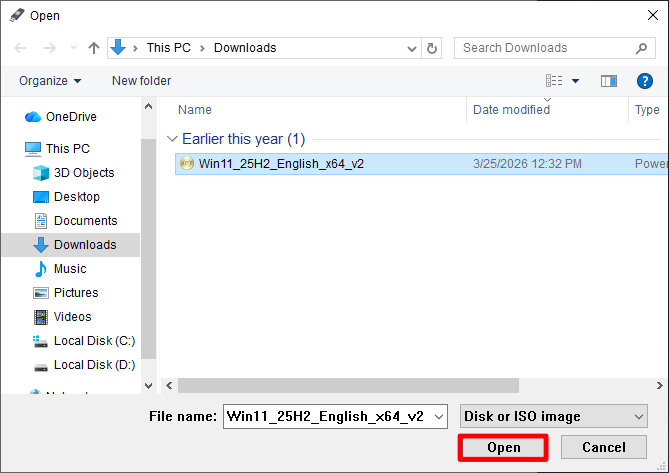The image size is (669, 473).
Task: Click the Desktop folder icon
Action: tap(41, 197)
